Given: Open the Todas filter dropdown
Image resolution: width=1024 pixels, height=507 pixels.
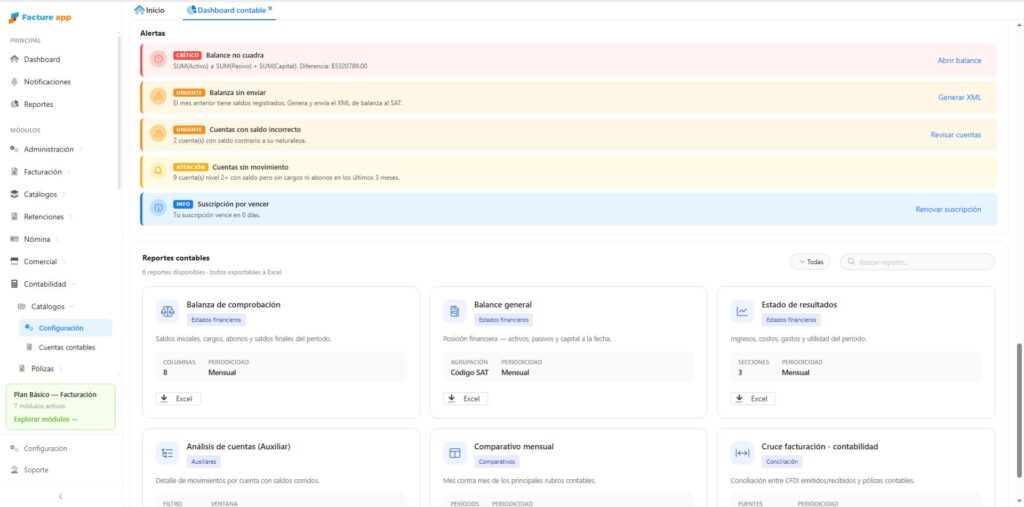Looking at the screenshot, I should (810, 261).
